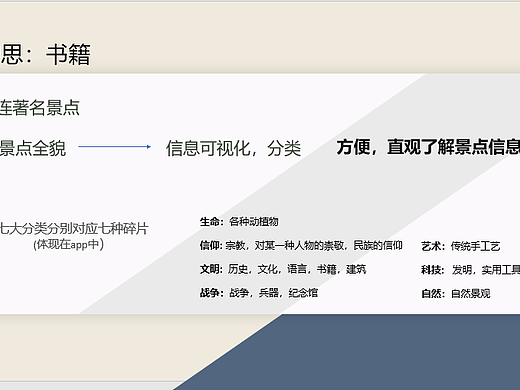520x390 pixels.
Task: Click the line '战争: 战争, 兵器, 纪念馆'
Action: click(x=259, y=293)
